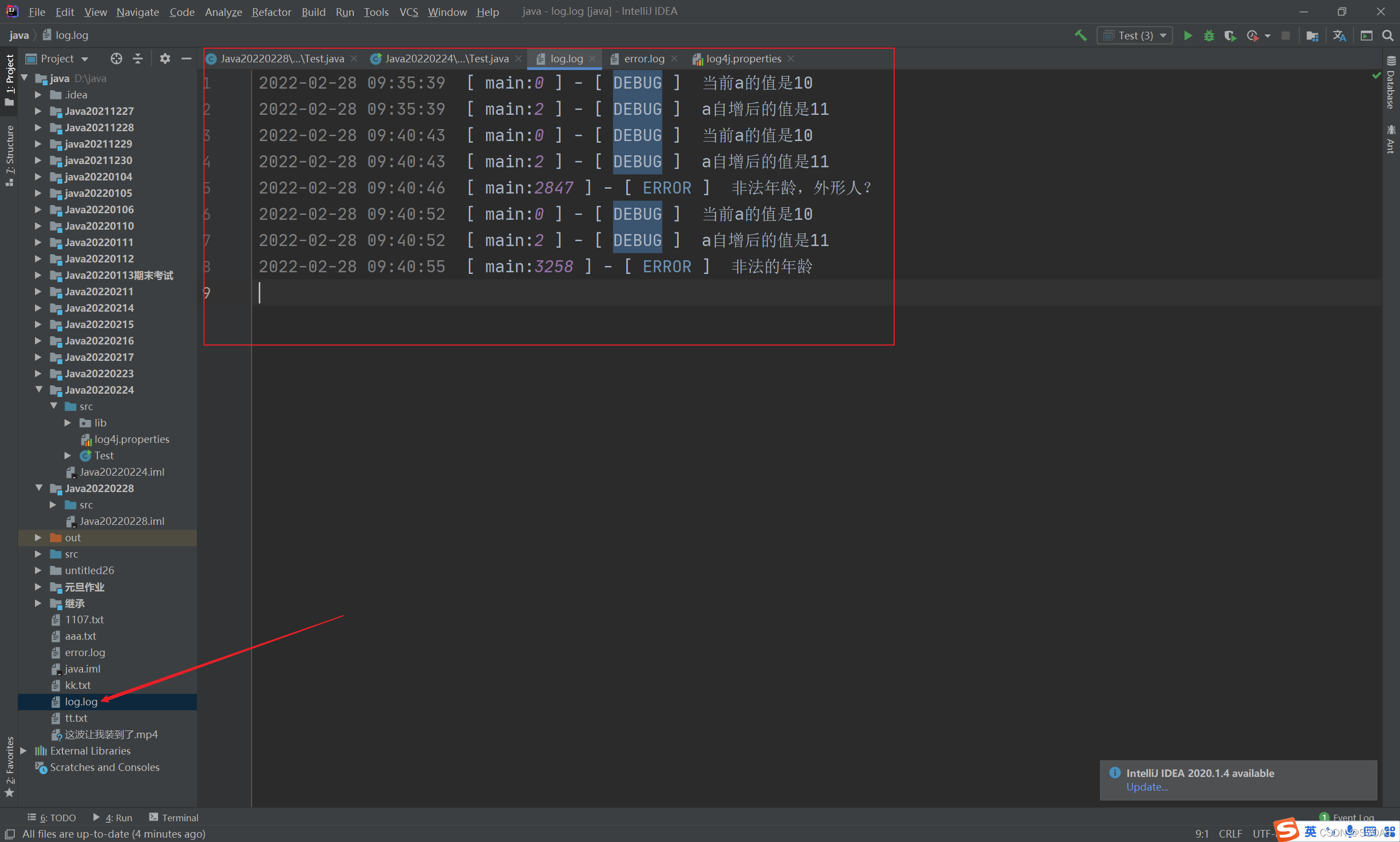Run with coverage icon
The height and width of the screenshot is (842, 1400).
(x=1230, y=35)
